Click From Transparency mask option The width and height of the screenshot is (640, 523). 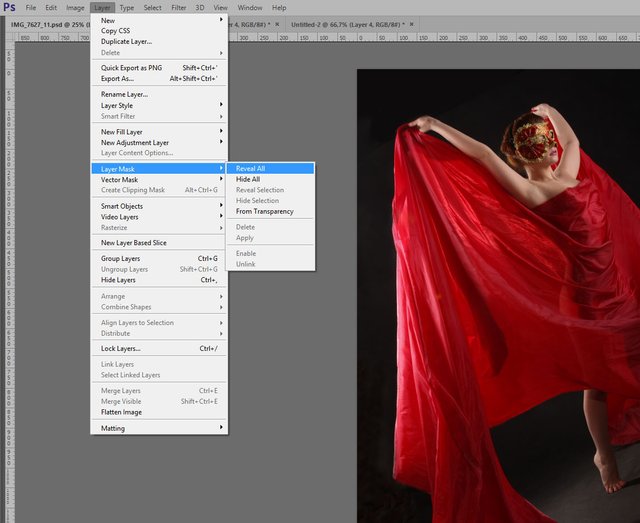264,211
